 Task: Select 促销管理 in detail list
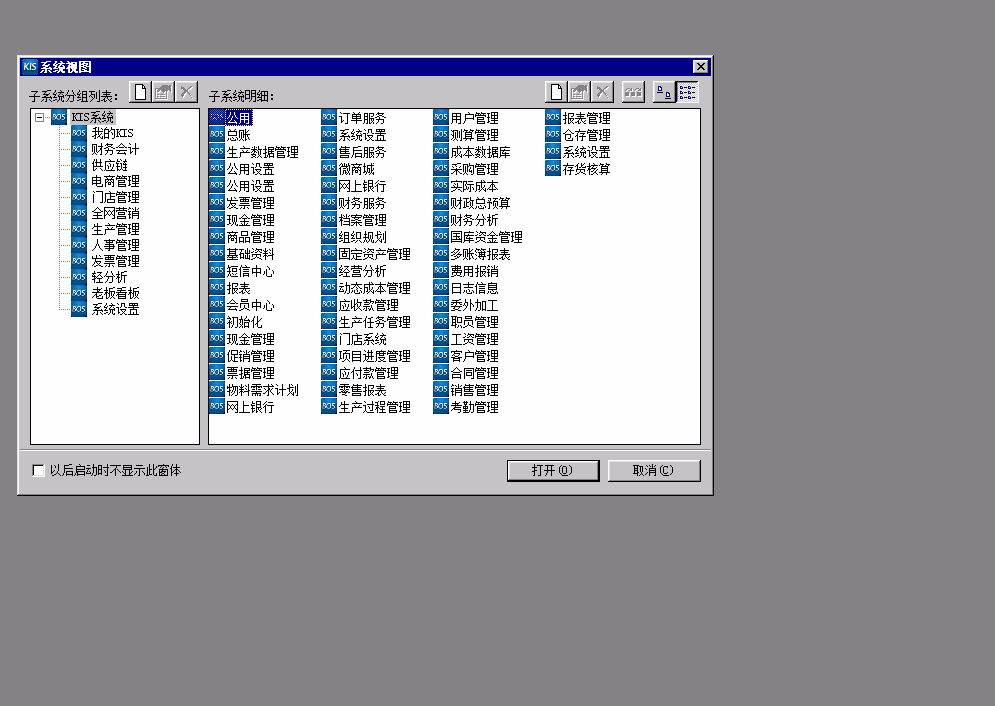coord(250,356)
